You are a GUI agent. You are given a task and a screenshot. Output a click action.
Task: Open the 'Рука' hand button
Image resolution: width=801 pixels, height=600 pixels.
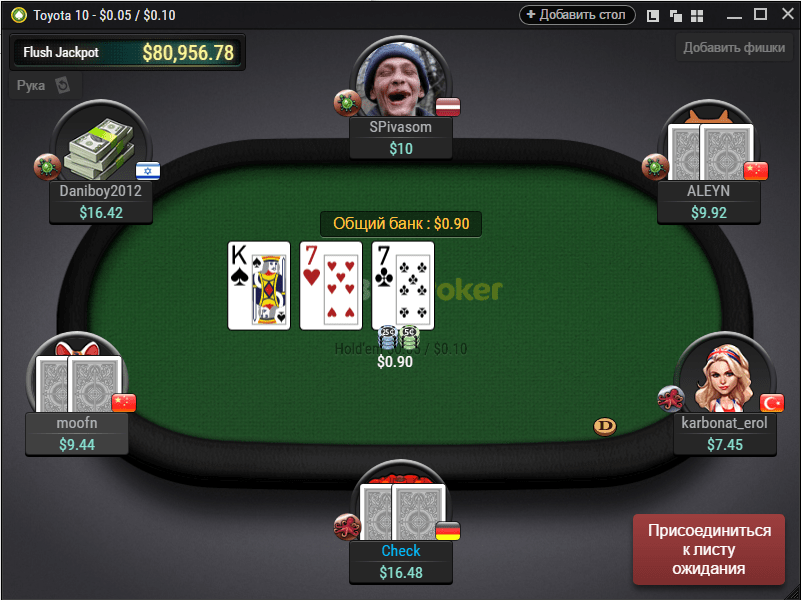(45, 85)
